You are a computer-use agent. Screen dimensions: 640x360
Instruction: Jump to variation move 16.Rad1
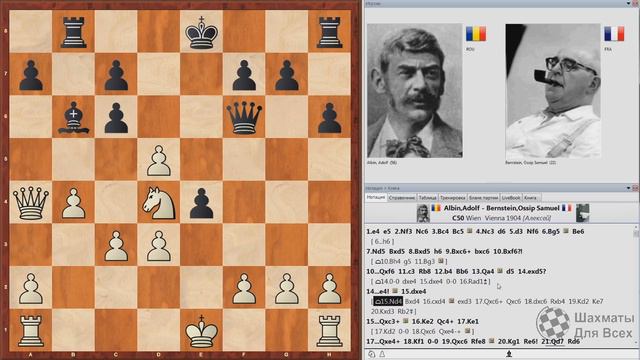(472, 281)
